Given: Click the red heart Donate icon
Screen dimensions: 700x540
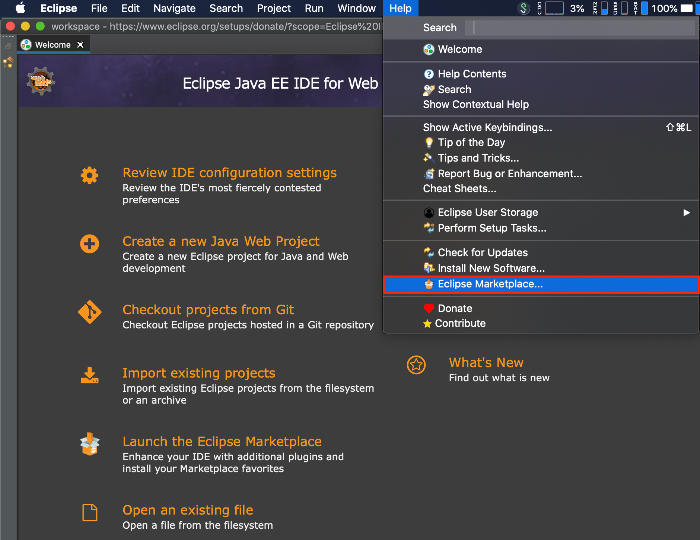Looking at the screenshot, I should tap(429, 308).
